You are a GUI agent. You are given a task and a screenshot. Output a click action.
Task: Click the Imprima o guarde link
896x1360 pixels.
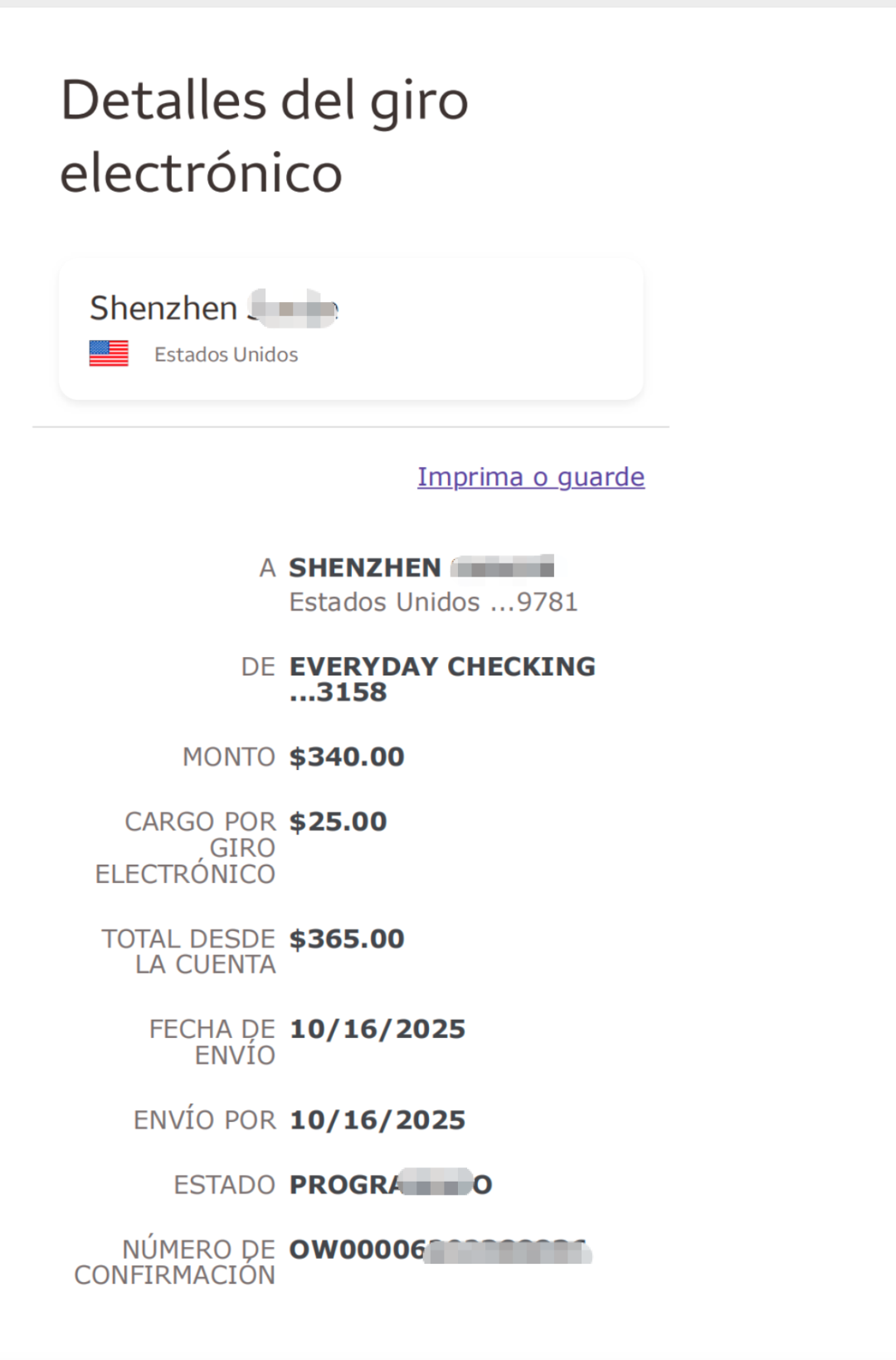[531, 477]
